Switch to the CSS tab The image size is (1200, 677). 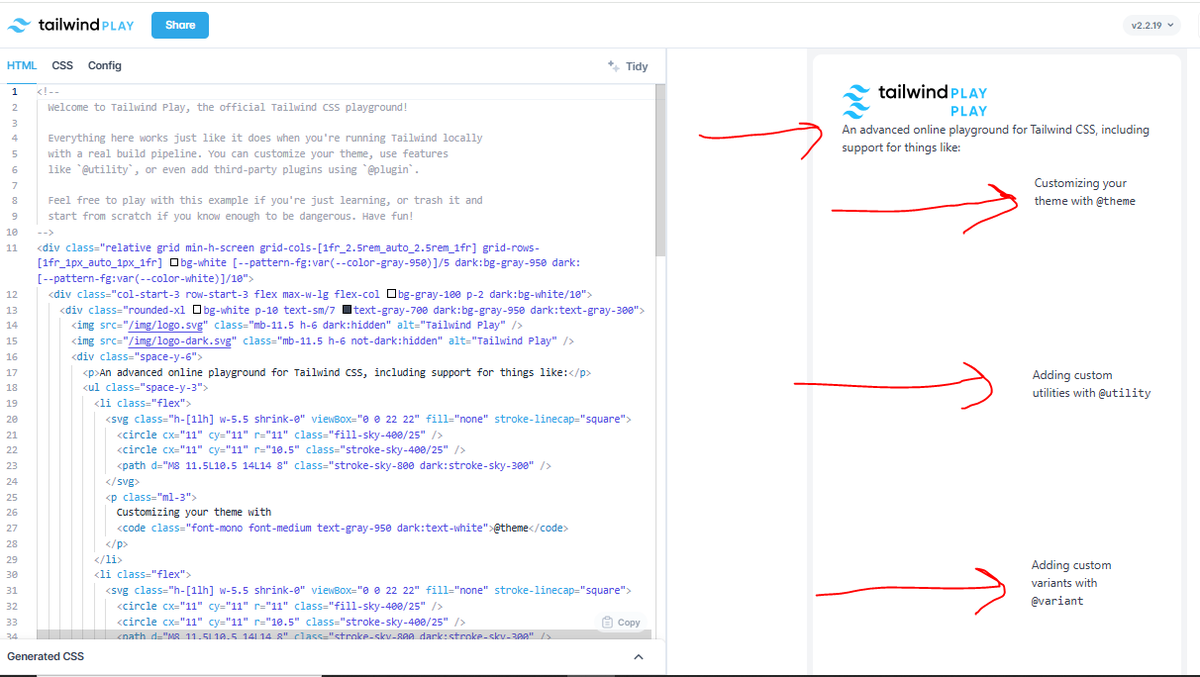(62, 65)
